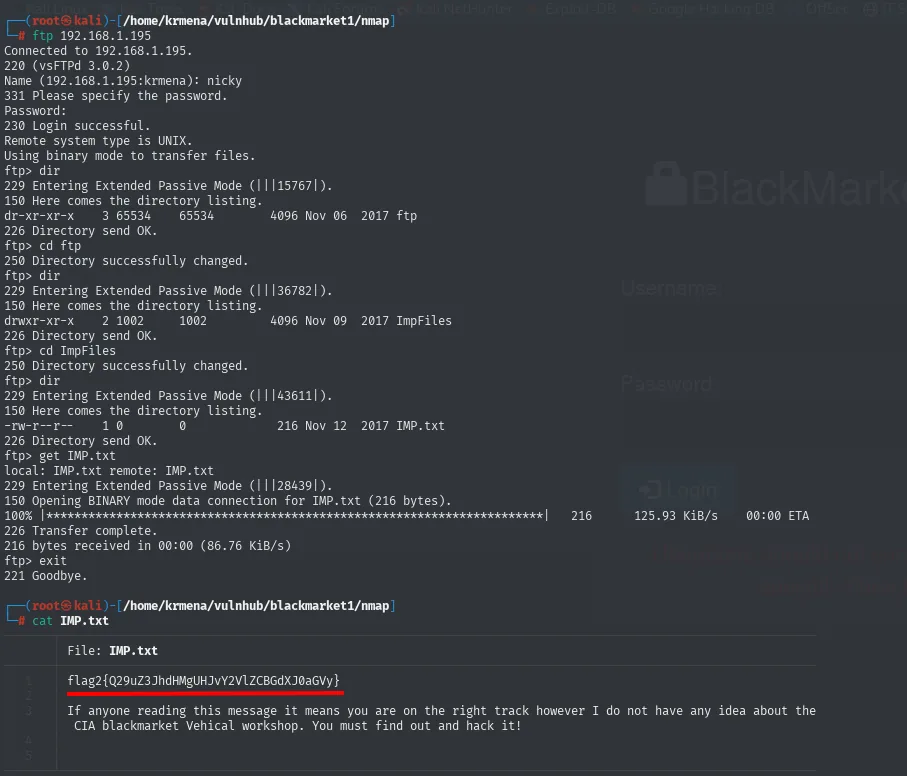
Task: Click the 'ftp> get IMP.txt' command
Action: pyautogui.click(x=60, y=457)
